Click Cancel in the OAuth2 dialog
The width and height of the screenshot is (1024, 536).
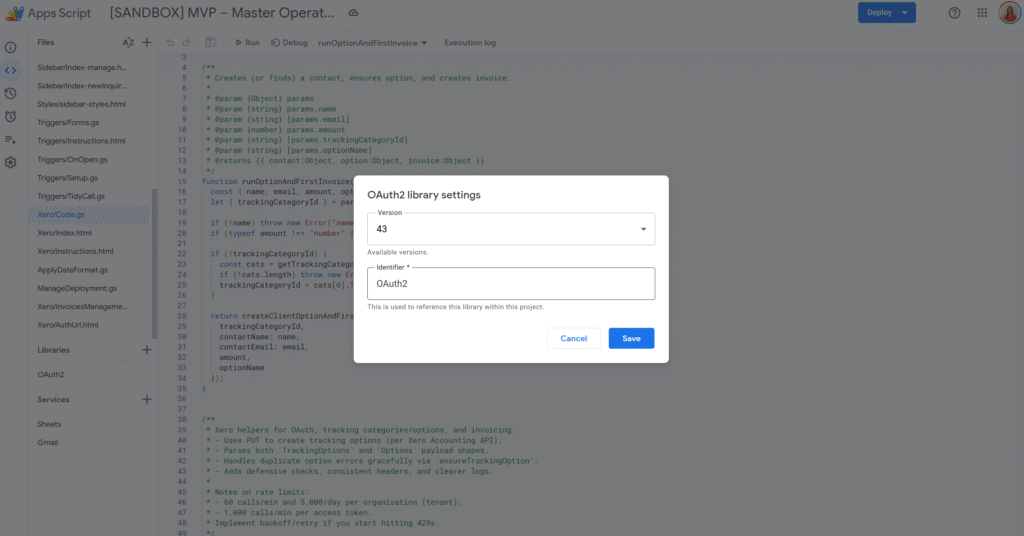tap(574, 338)
